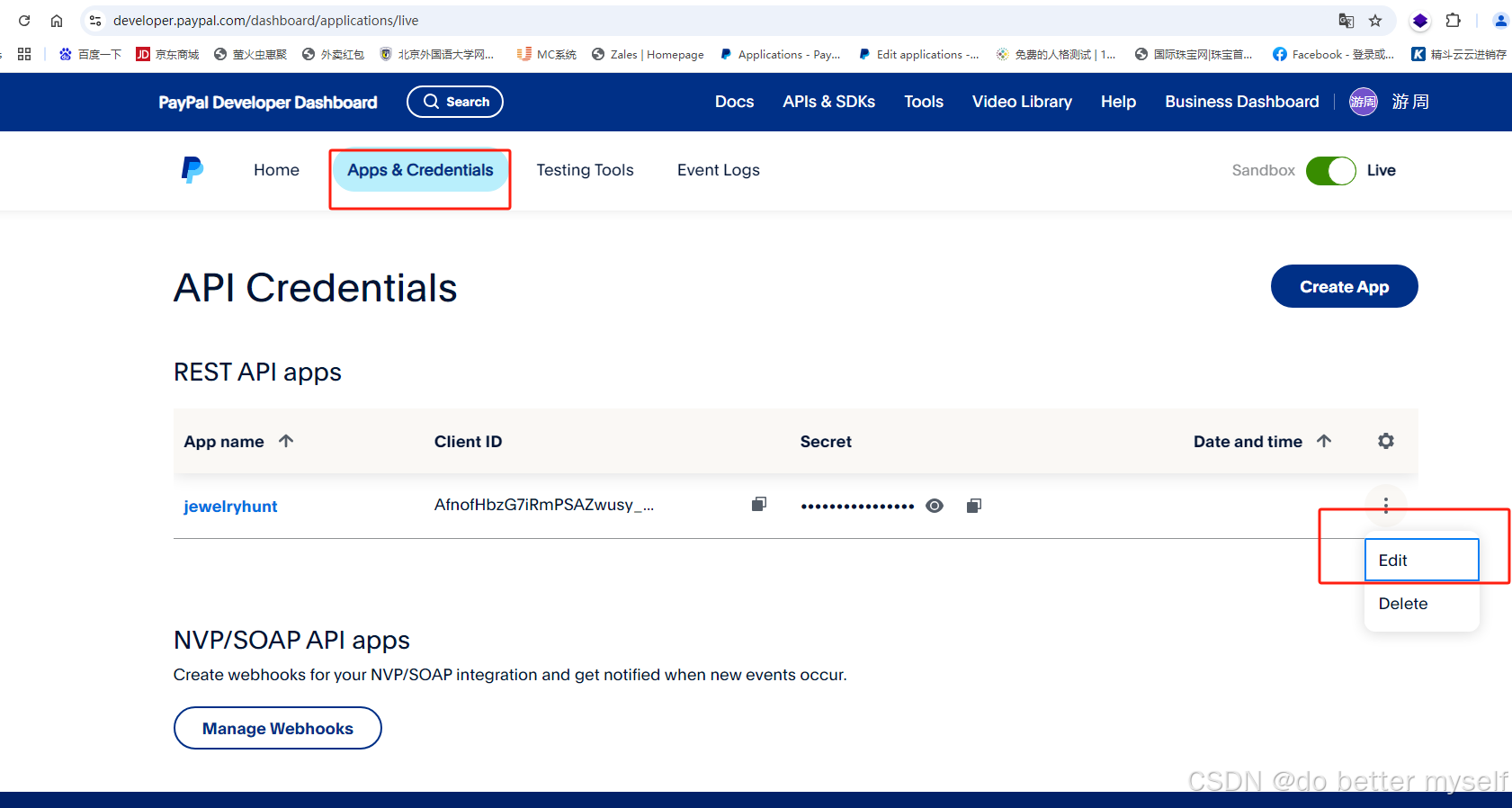Click the Create App button

tap(1344, 286)
